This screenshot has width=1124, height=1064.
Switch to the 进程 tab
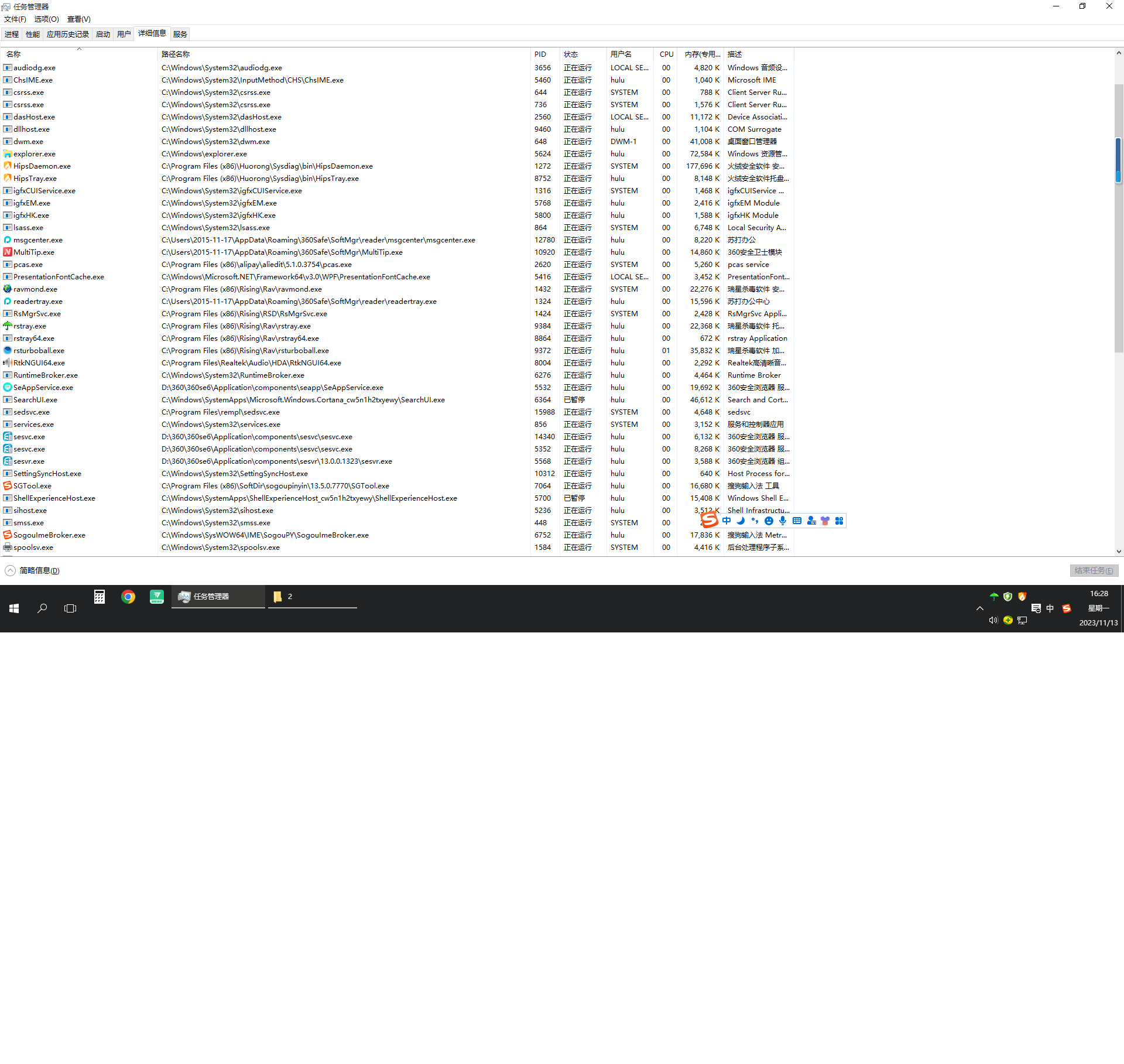[12, 35]
